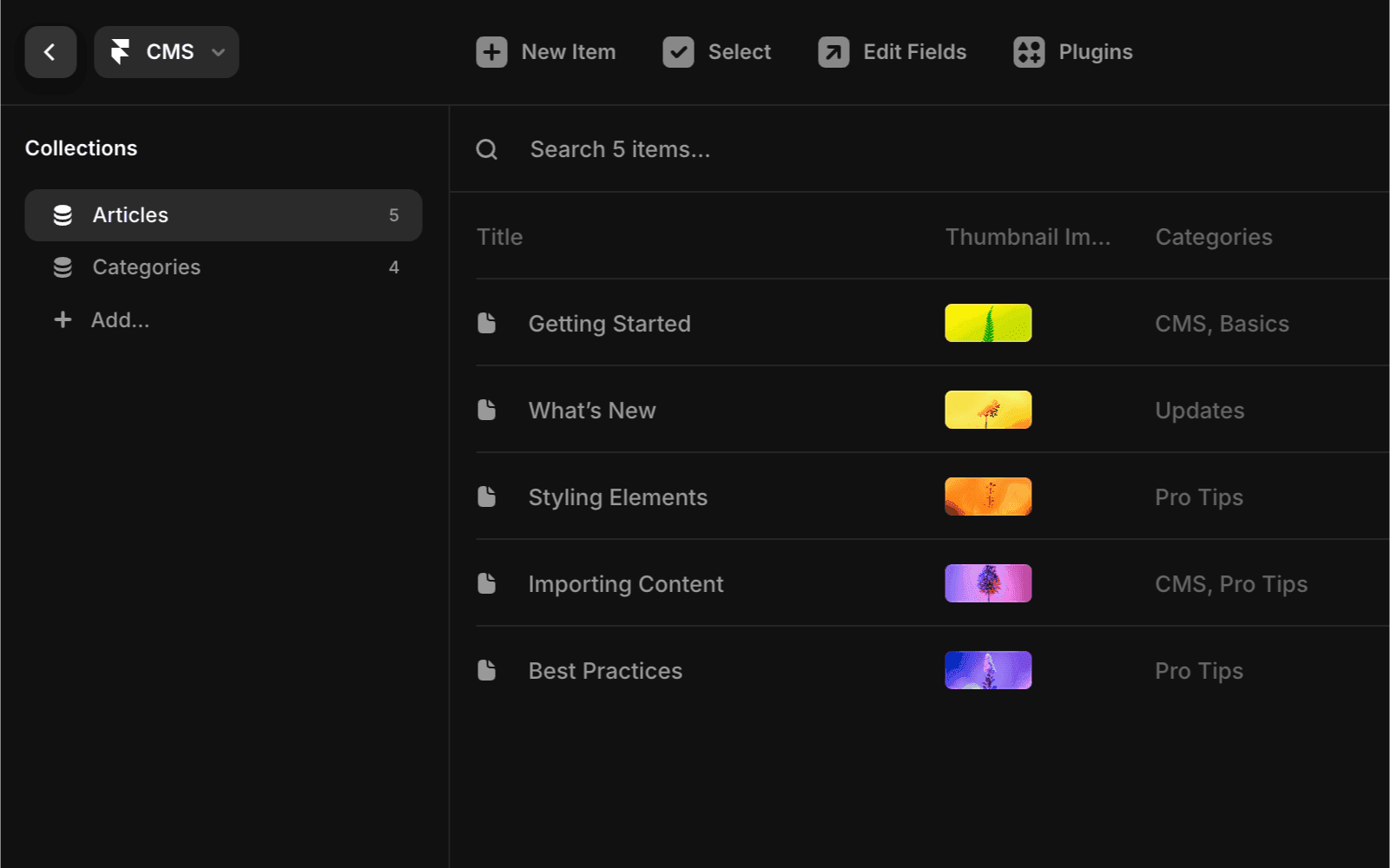Open the CMS workspace dropdown chevron

217,52
